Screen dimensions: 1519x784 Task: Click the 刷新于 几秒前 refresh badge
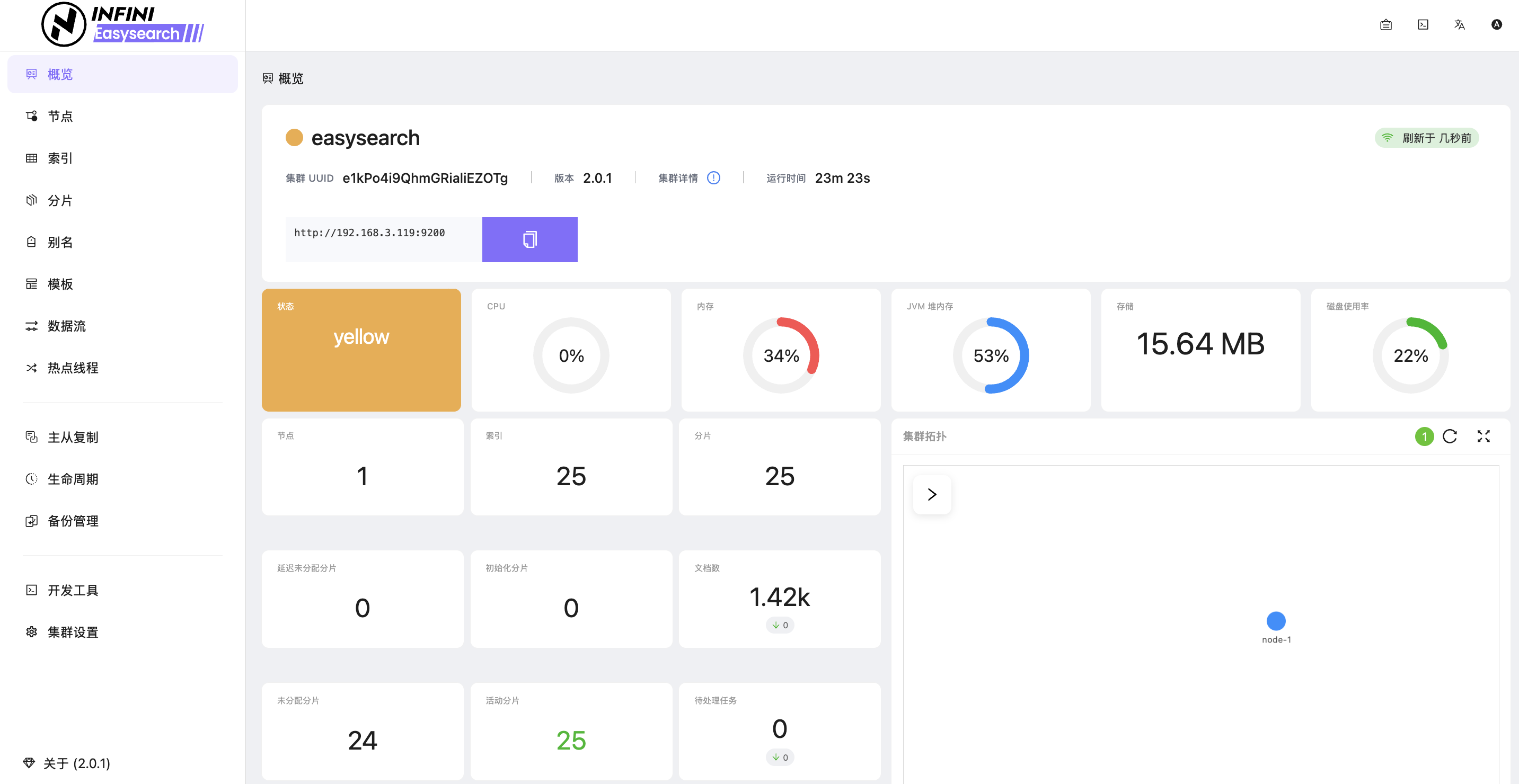[x=1426, y=138]
